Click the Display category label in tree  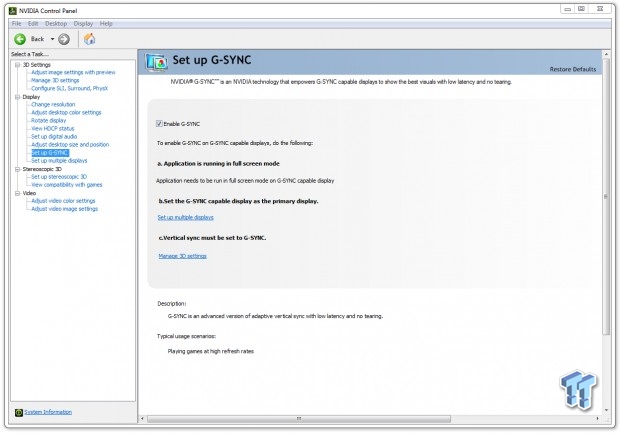point(31,97)
